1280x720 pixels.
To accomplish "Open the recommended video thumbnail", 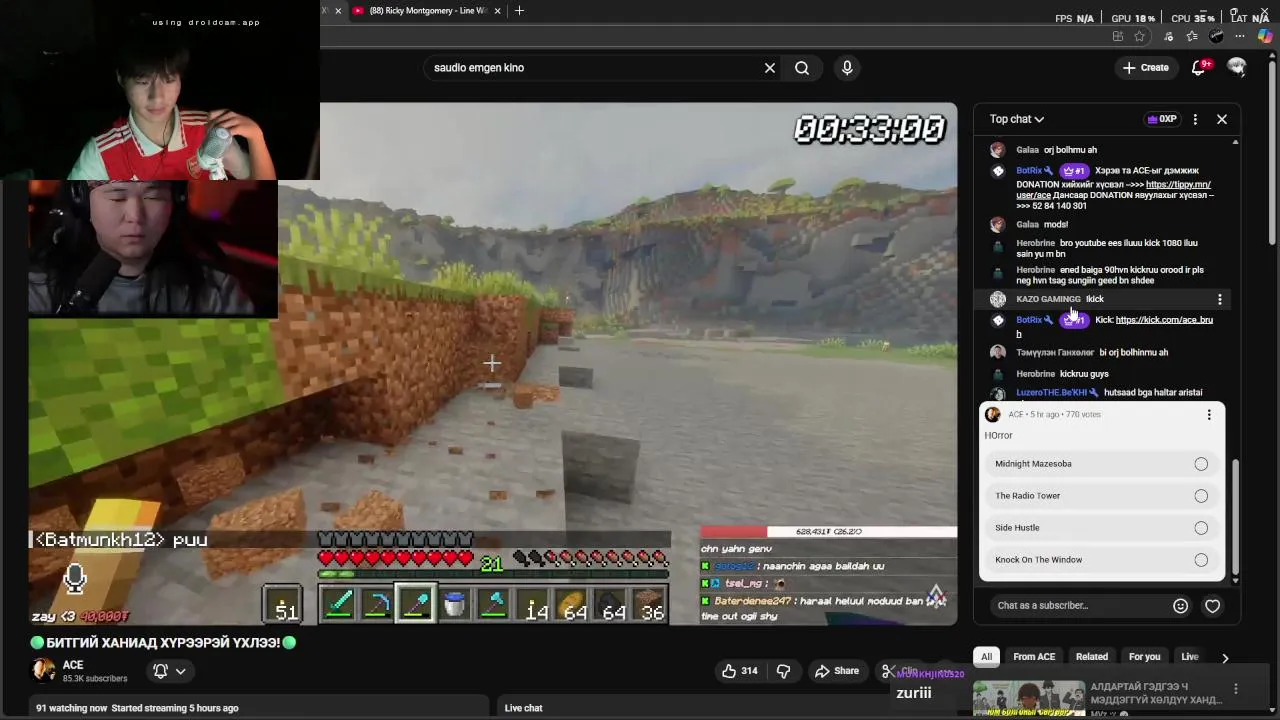I will [x=1029, y=699].
